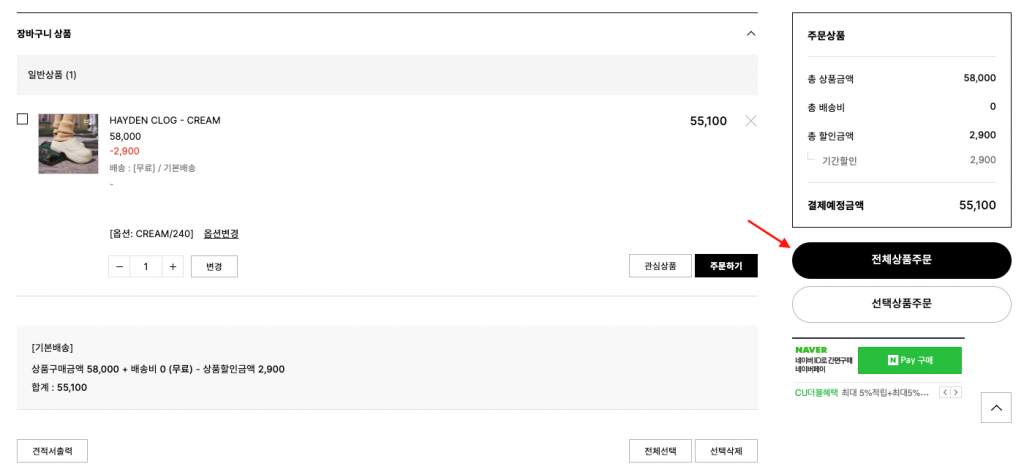This screenshot has height=475, width=1024.
Task: Click the quantity input field
Action: (x=146, y=266)
